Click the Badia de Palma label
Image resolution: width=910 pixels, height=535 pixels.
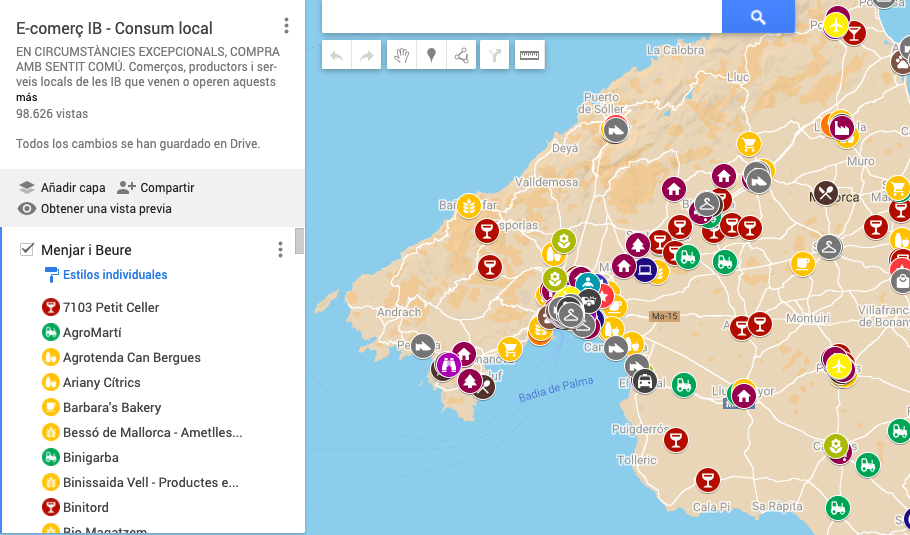point(555,389)
